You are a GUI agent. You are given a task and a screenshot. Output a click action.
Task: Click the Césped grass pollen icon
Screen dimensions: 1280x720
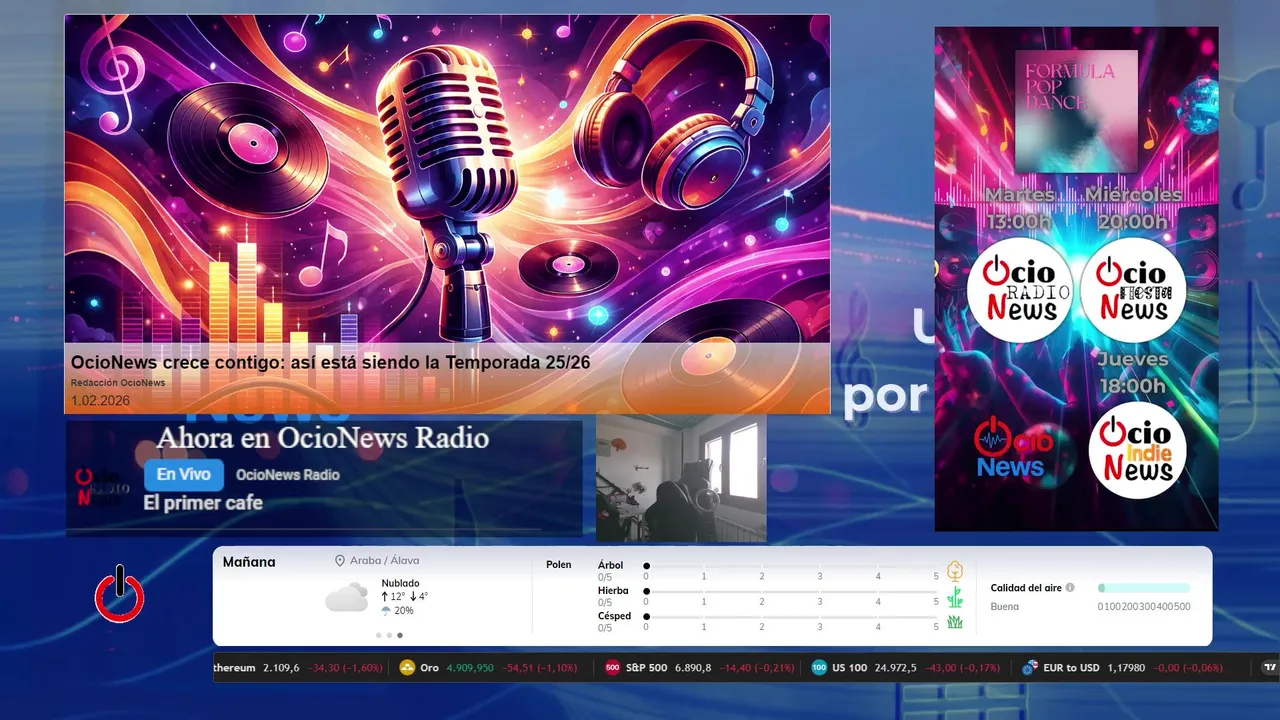point(955,622)
